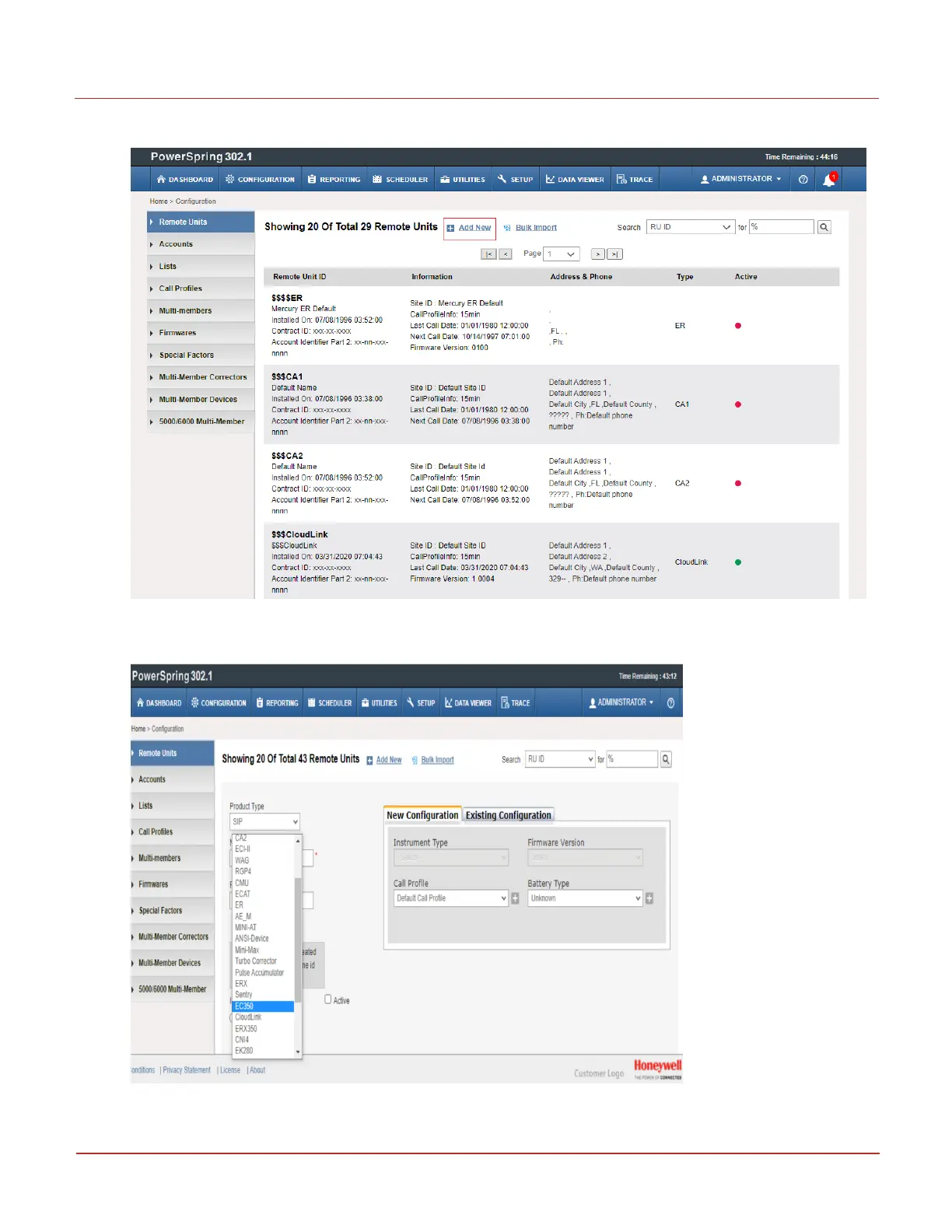
Task: Click search % field in upper screenshot
Action: click(782, 227)
